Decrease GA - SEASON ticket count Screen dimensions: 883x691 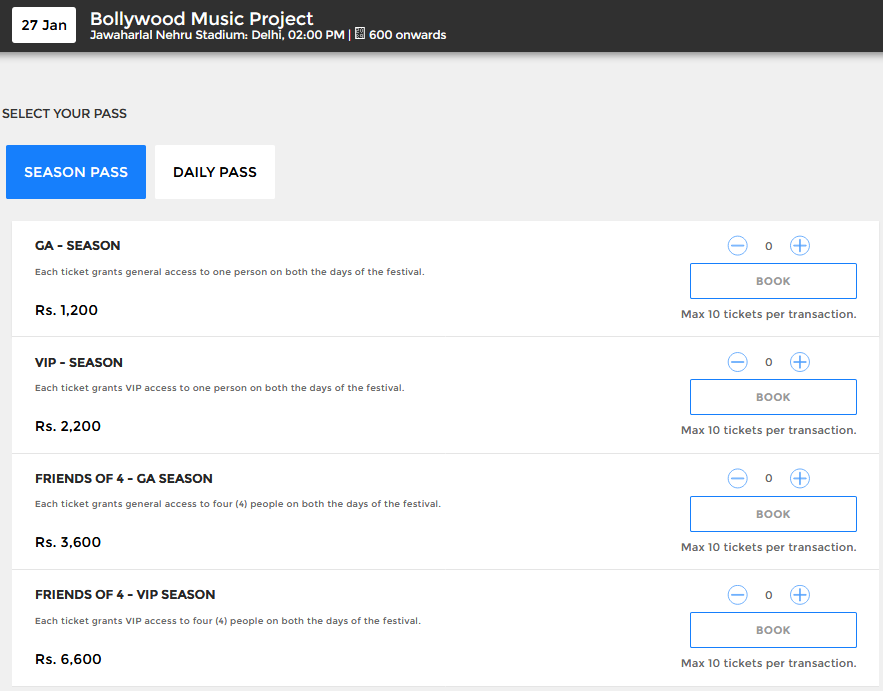pos(737,246)
